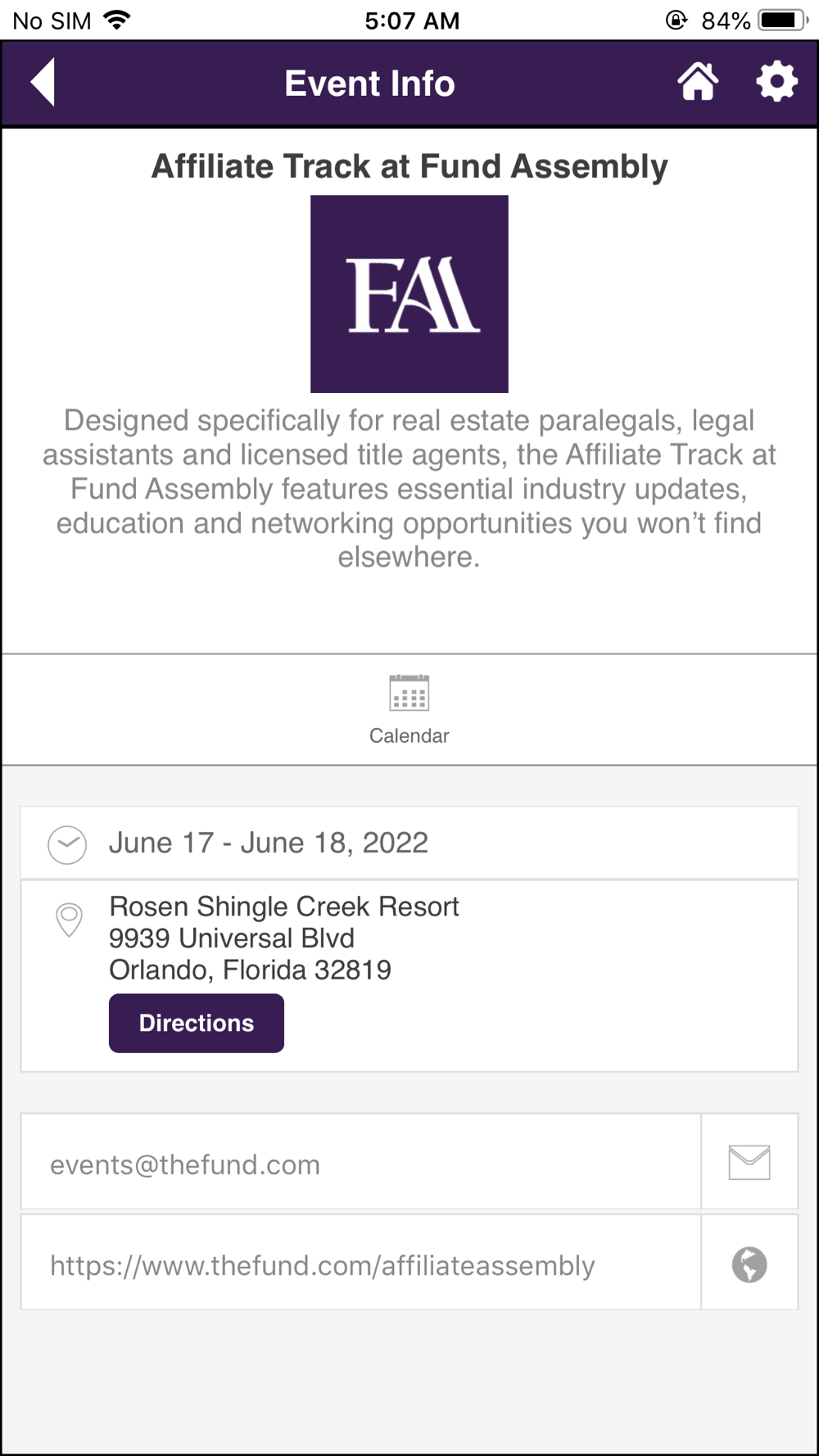Tap the Calendar icon
This screenshot has width=819, height=1456.
pyautogui.click(x=409, y=694)
